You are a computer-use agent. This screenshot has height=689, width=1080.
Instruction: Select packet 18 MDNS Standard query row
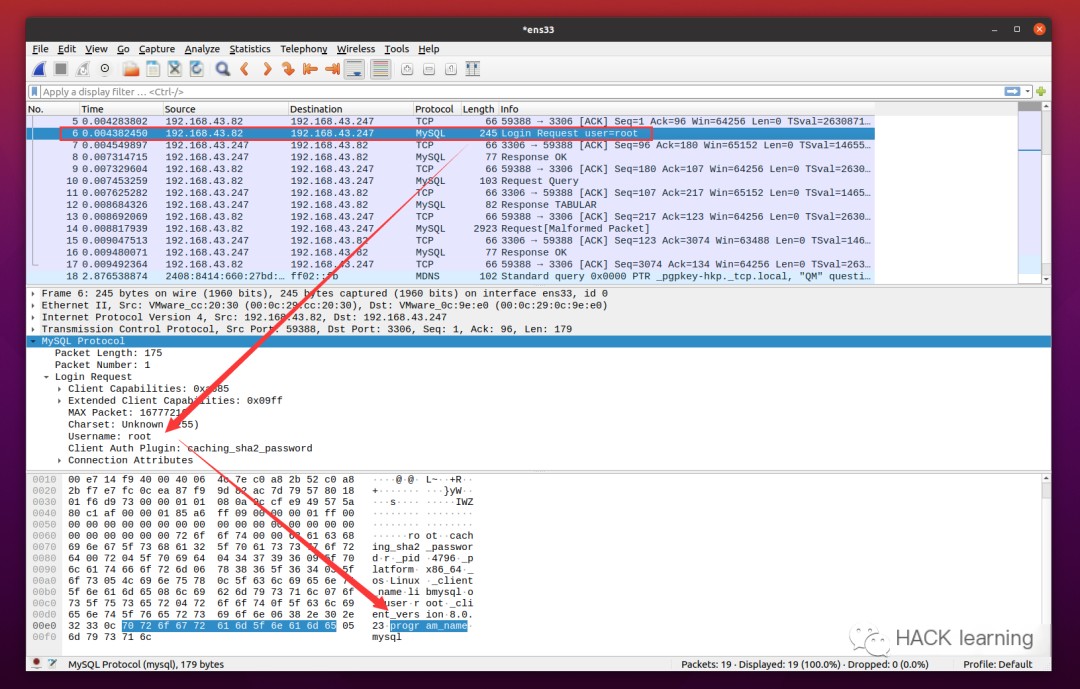pos(451,276)
